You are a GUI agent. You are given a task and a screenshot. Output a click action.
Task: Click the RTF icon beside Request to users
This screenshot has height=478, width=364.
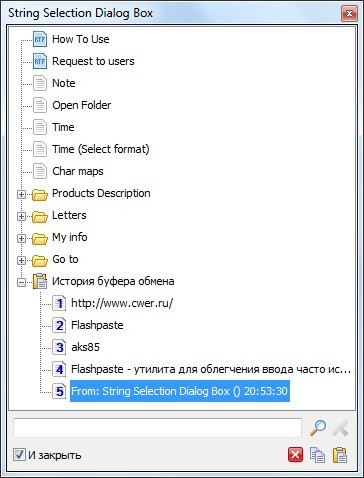[x=40, y=61]
